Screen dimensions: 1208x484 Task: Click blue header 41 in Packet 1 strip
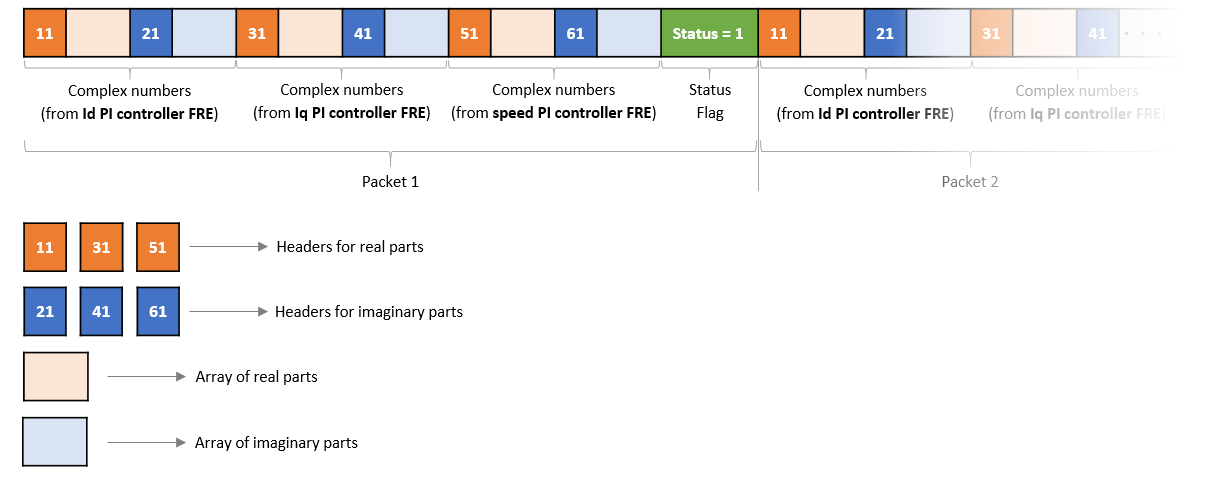[x=363, y=33]
